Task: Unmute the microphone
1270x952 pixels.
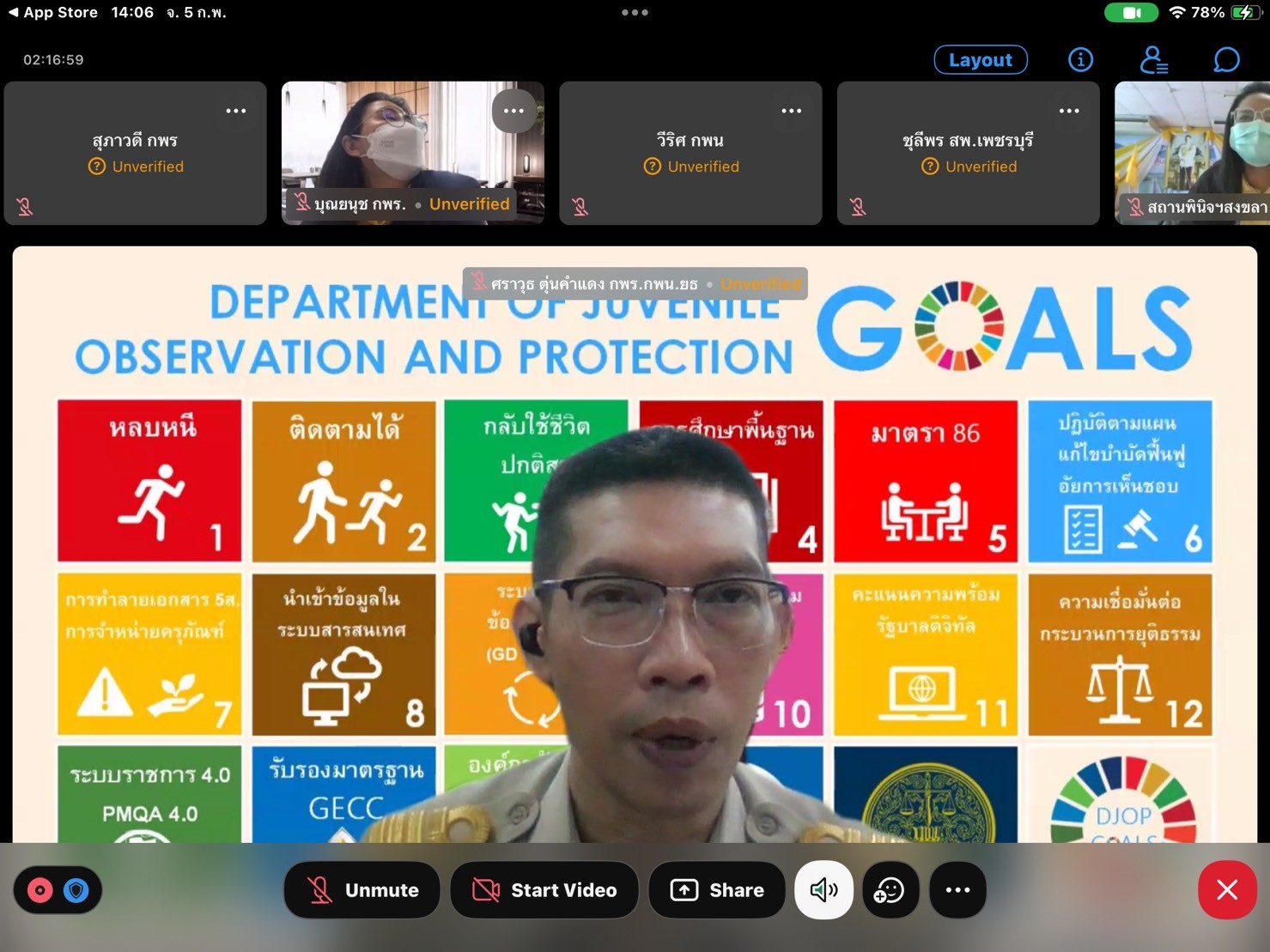Action: click(362, 890)
